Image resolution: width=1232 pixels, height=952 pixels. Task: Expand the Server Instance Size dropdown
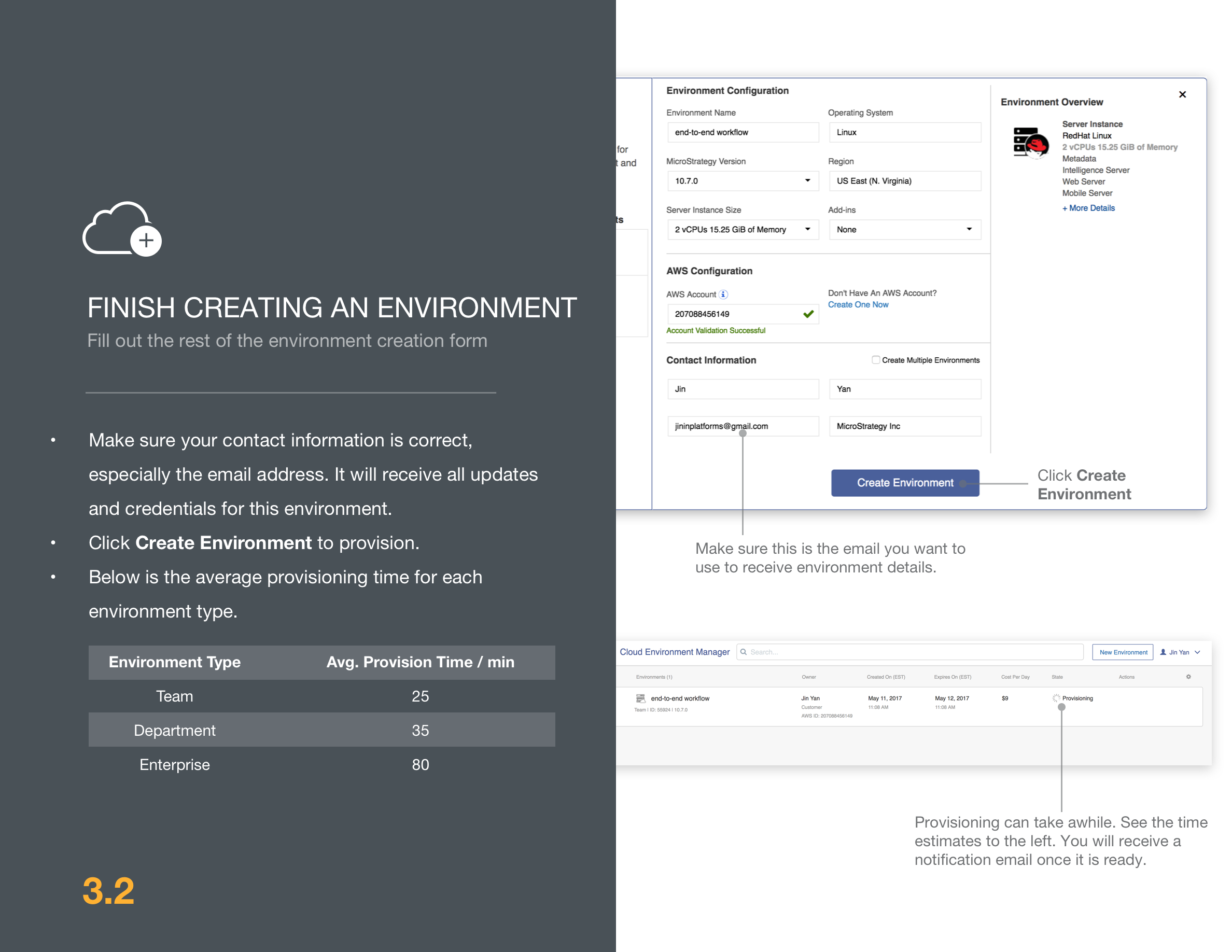pos(808,229)
